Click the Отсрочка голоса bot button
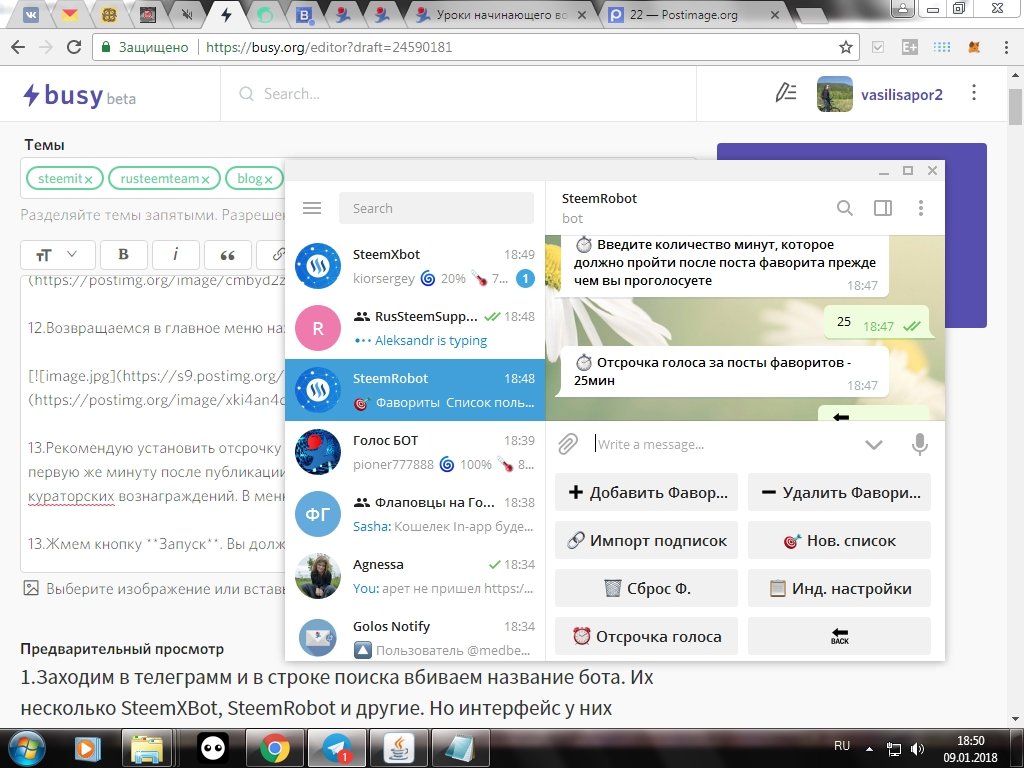This screenshot has width=1024, height=768. coord(647,636)
